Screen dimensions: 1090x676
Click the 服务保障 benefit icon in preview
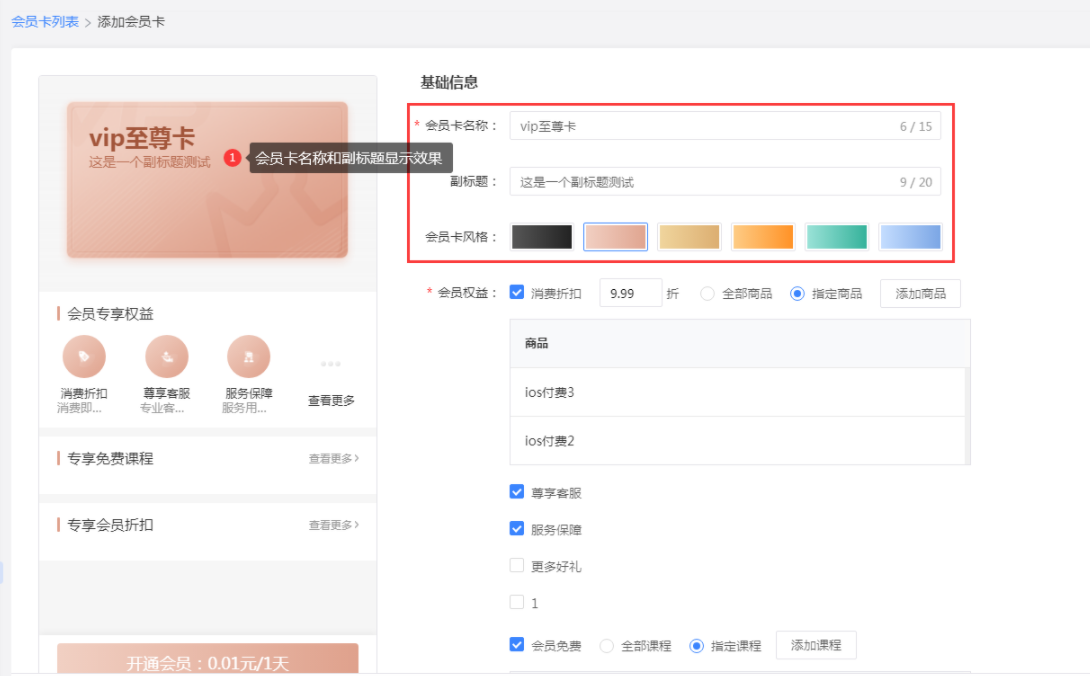(x=248, y=357)
